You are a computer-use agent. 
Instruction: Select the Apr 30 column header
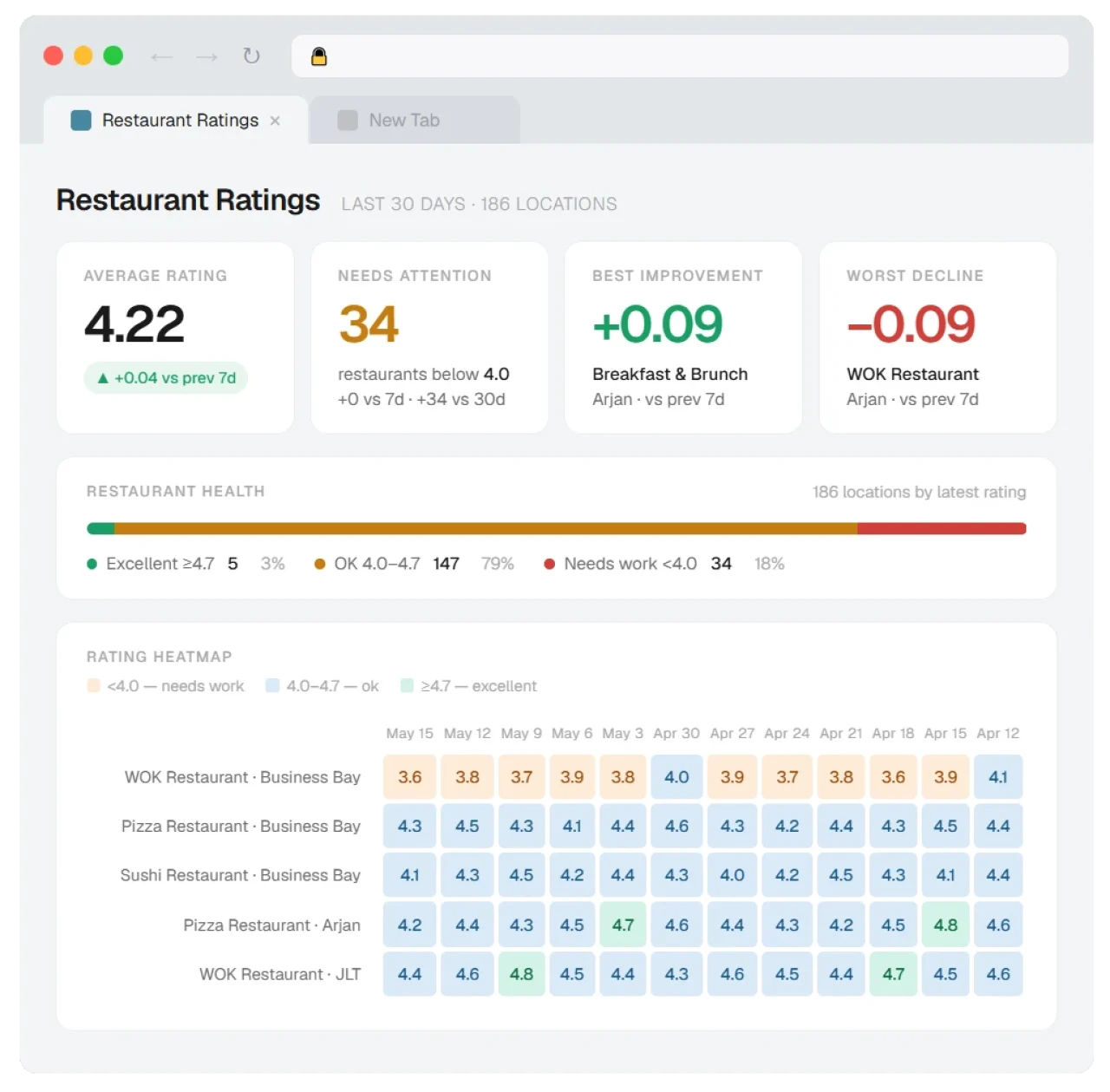(676, 733)
